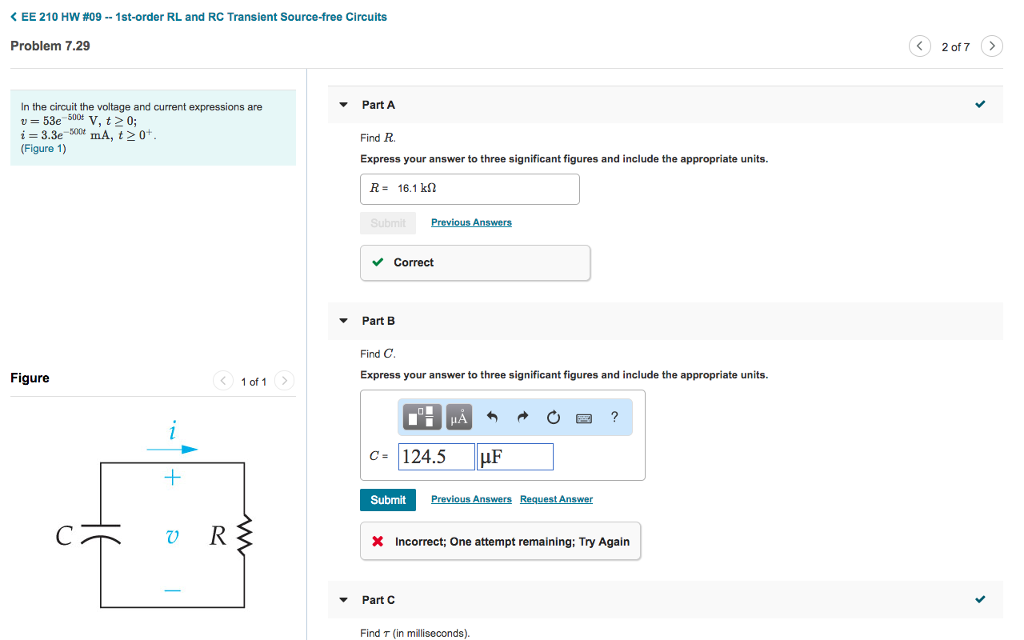
Task: Go to next problem arrow
Action: pyautogui.click(x=991, y=47)
